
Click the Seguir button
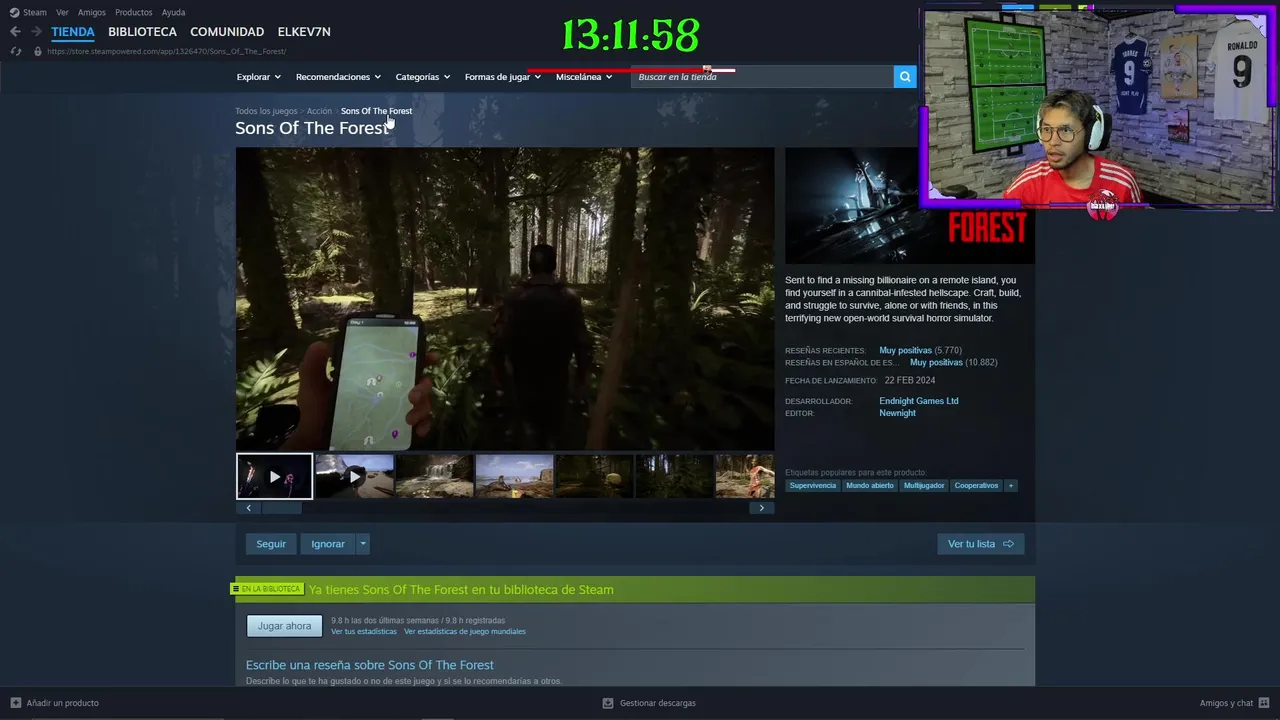point(271,544)
